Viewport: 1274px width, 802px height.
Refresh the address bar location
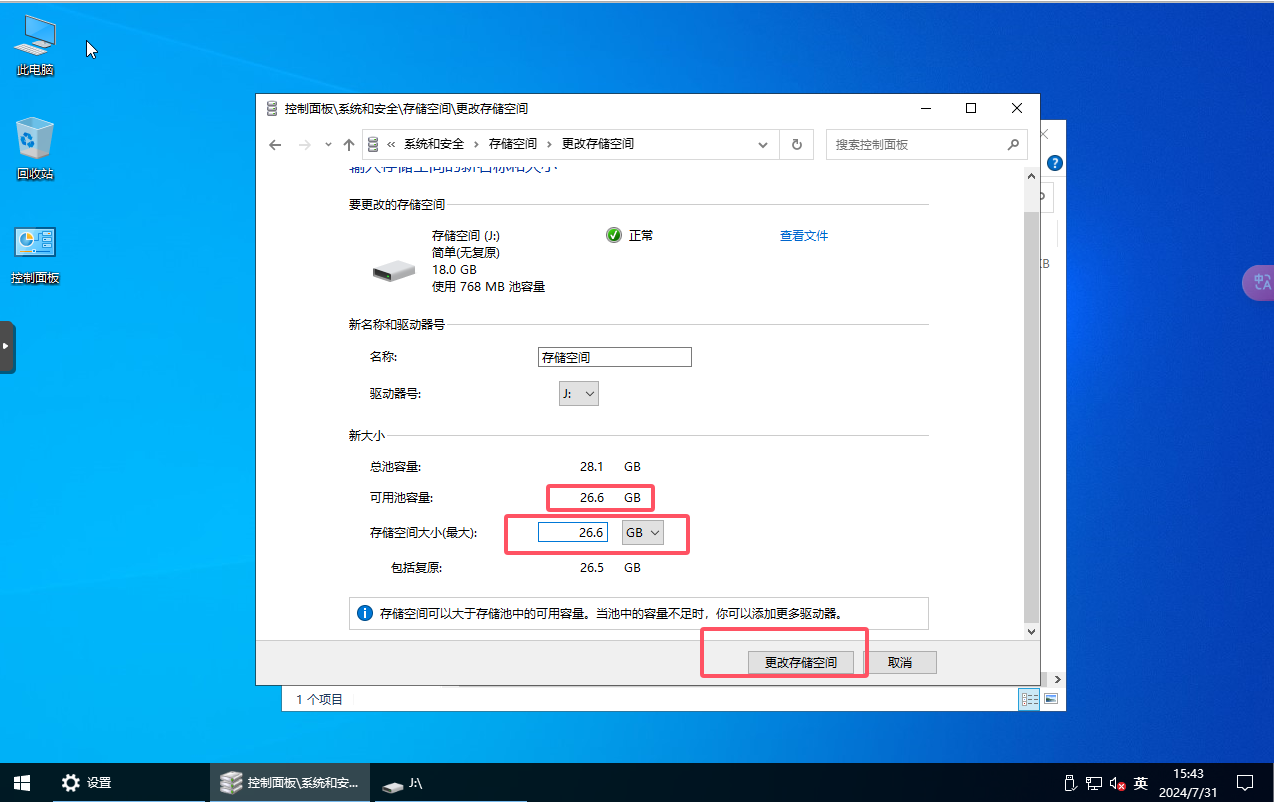point(796,144)
